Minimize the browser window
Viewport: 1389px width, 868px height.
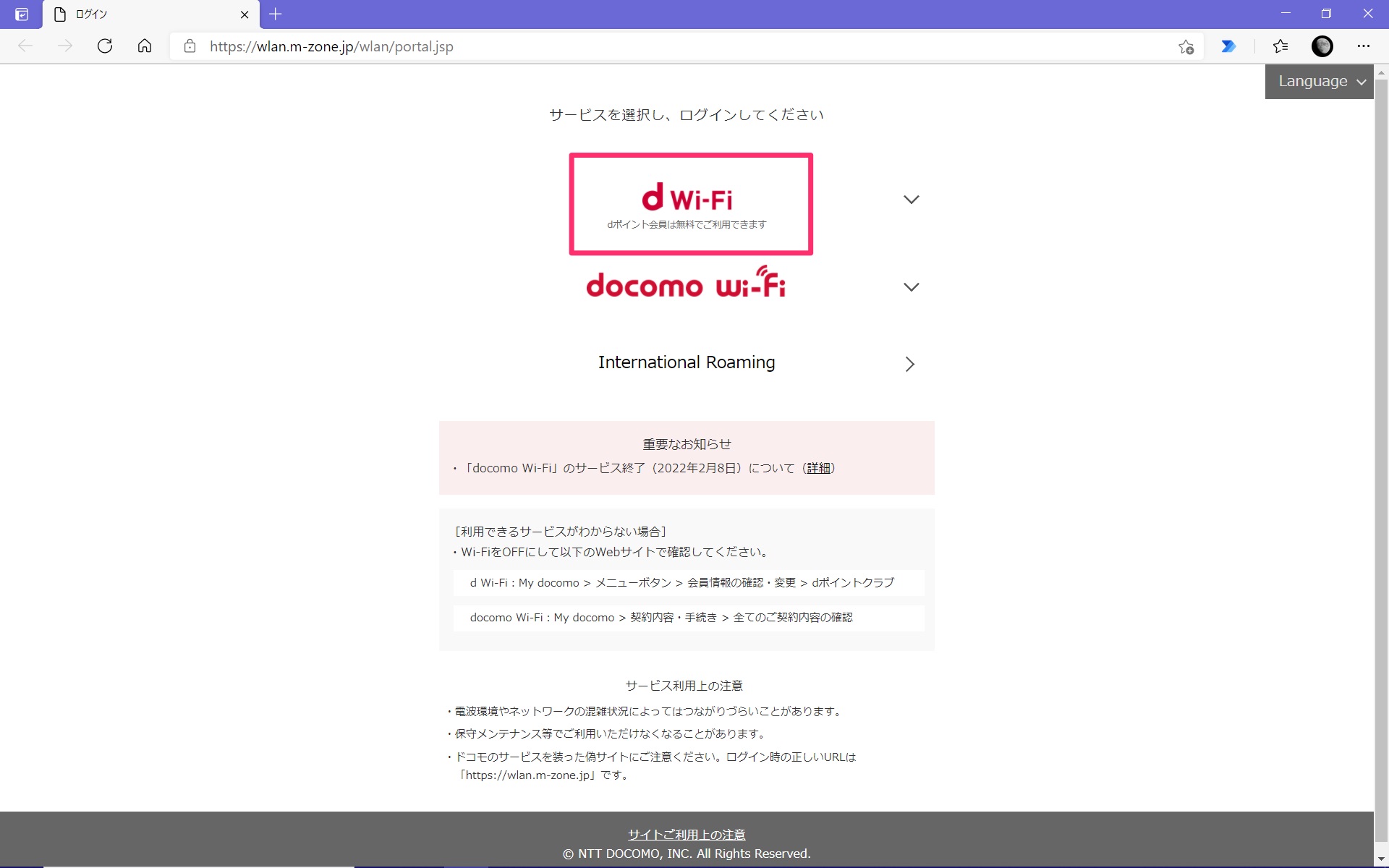tap(1286, 14)
